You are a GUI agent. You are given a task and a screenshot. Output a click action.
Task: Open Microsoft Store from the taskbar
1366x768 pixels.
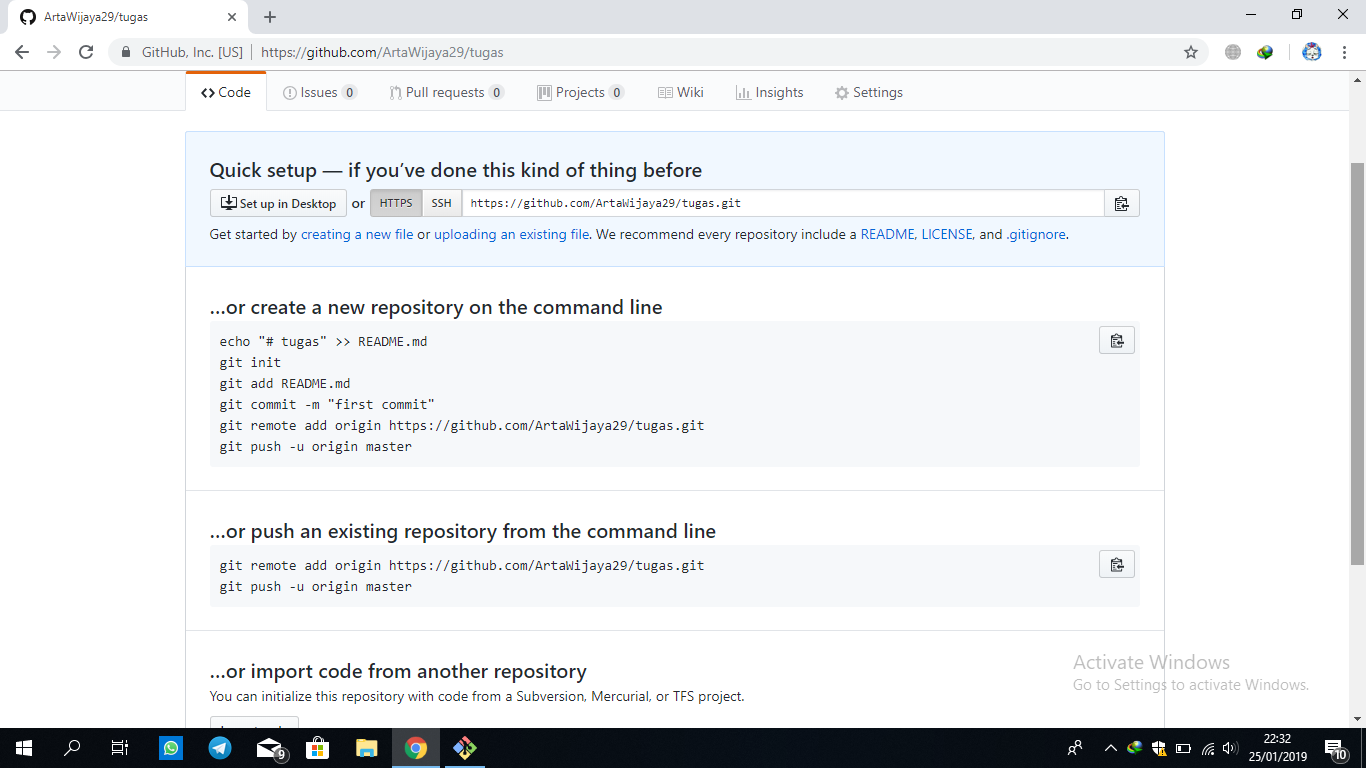[x=317, y=748]
